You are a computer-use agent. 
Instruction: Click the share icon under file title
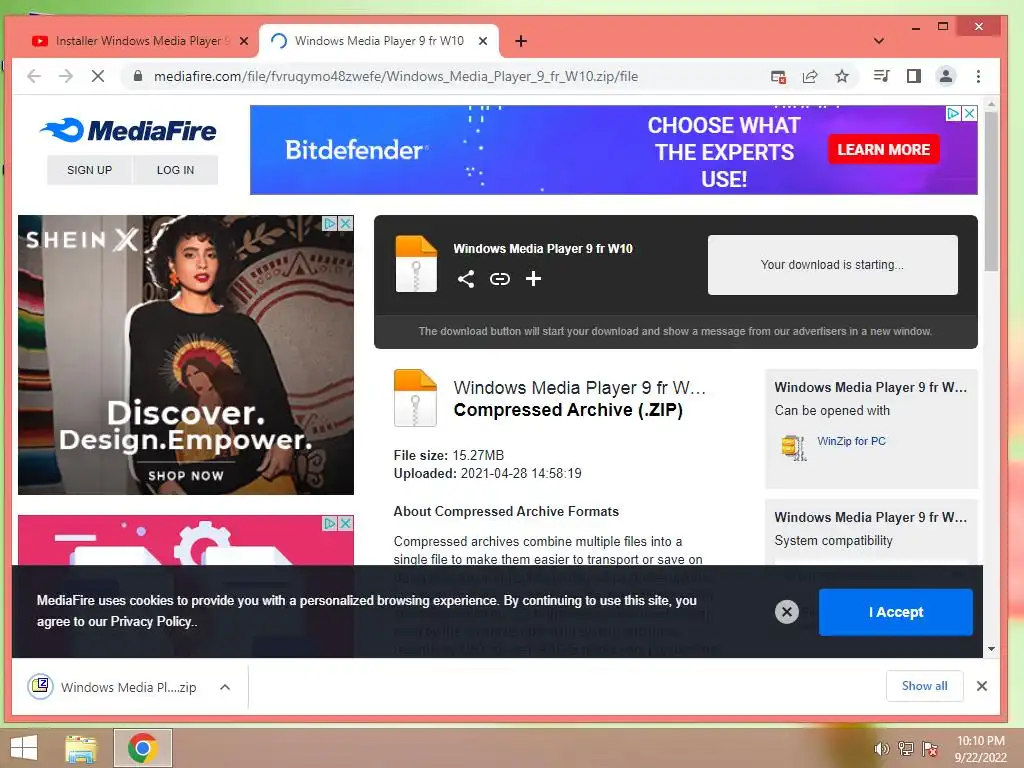466,280
